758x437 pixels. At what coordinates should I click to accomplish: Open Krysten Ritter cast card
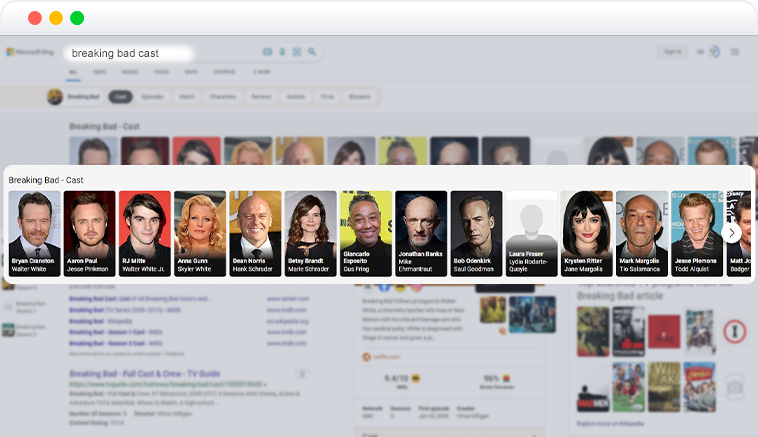click(587, 233)
